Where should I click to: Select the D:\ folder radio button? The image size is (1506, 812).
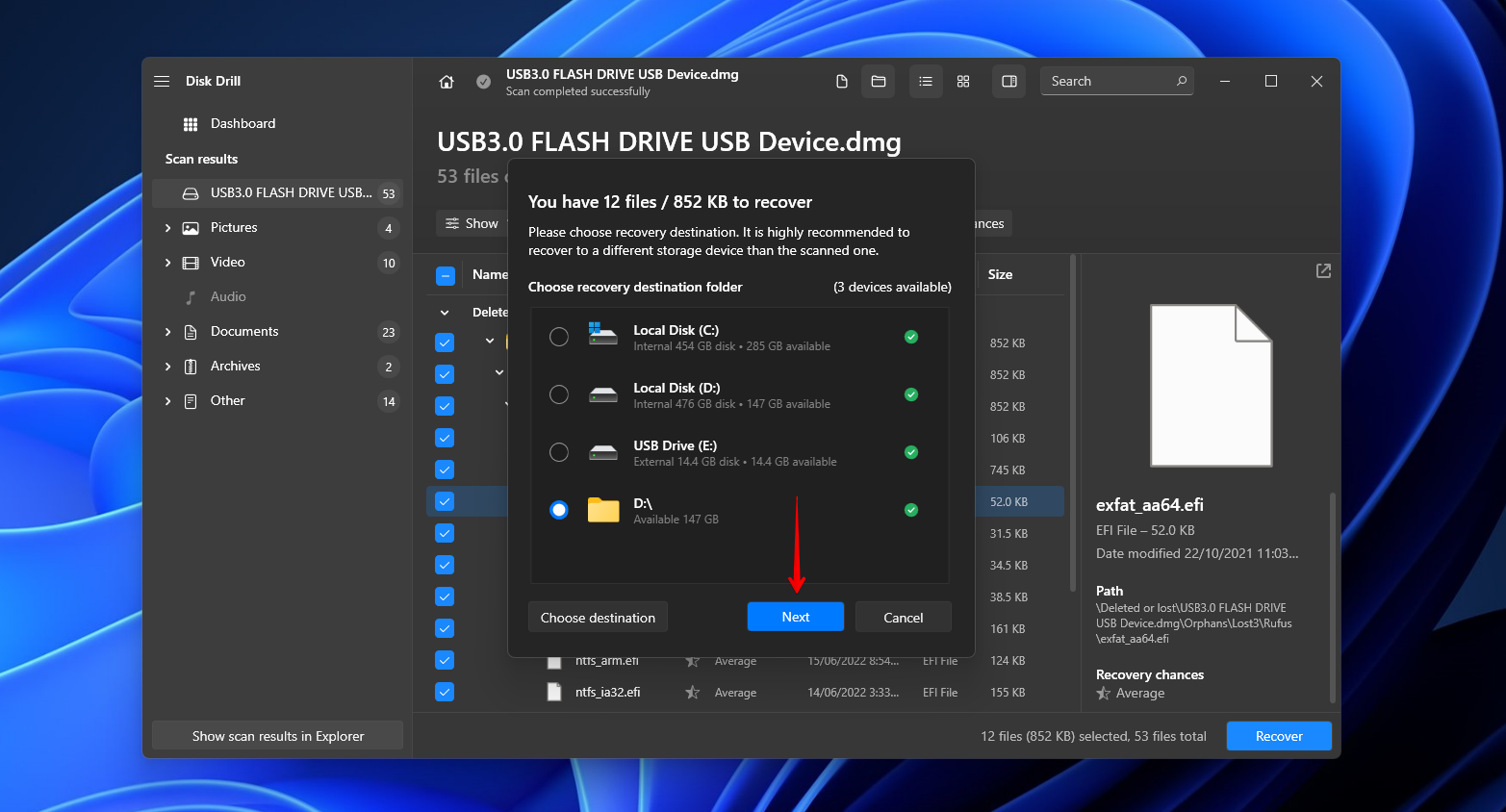coord(559,510)
